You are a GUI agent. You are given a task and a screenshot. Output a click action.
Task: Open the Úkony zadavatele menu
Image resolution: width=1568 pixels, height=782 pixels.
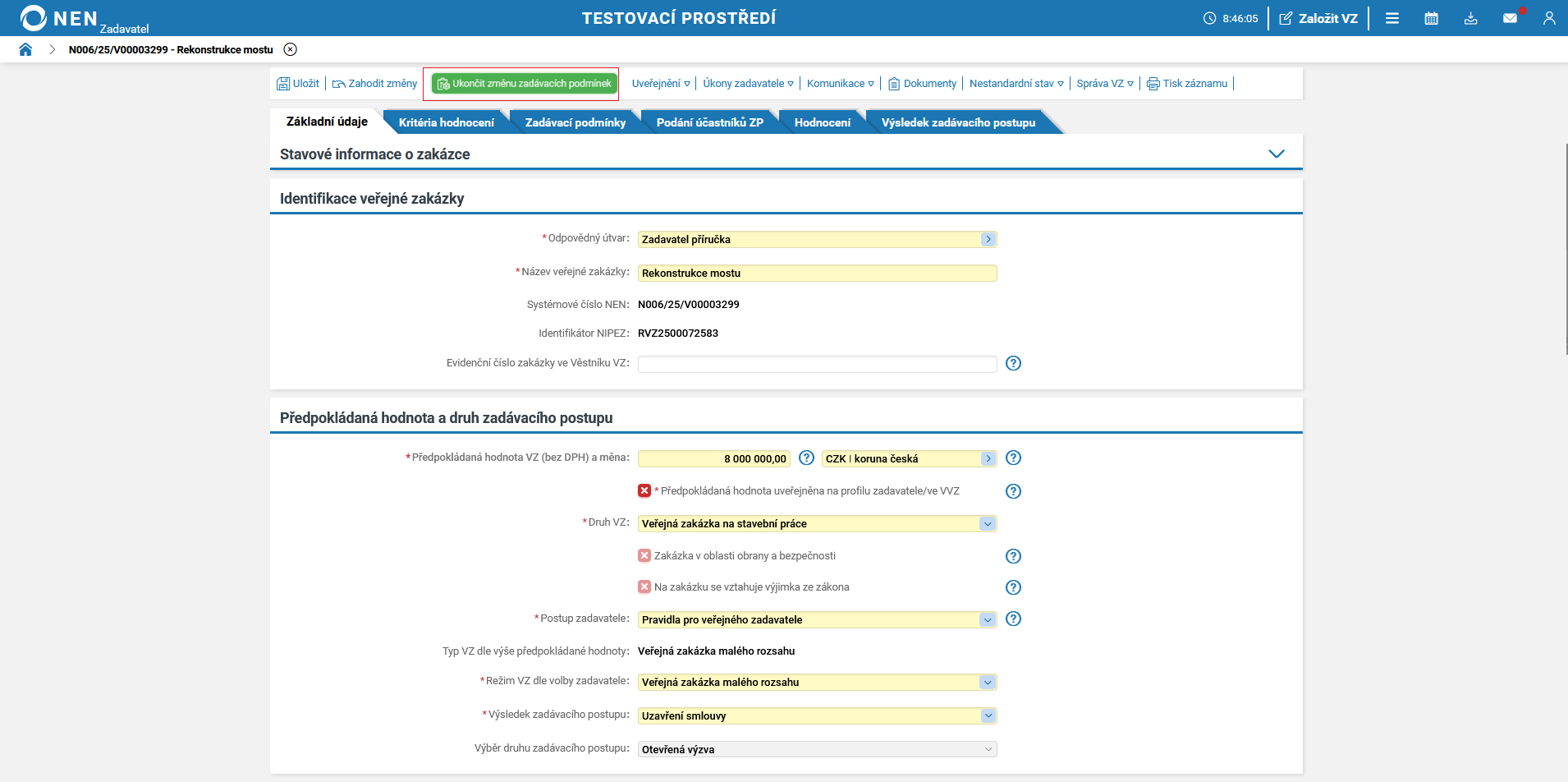pos(748,84)
